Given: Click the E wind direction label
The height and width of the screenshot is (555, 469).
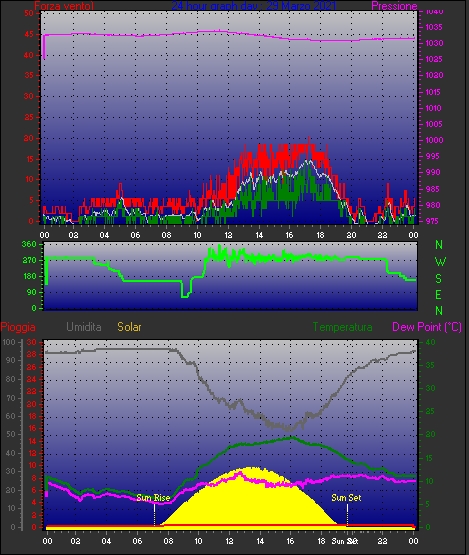Looking at the screenshot, I should pyautogui.click(x=438, y=295).
